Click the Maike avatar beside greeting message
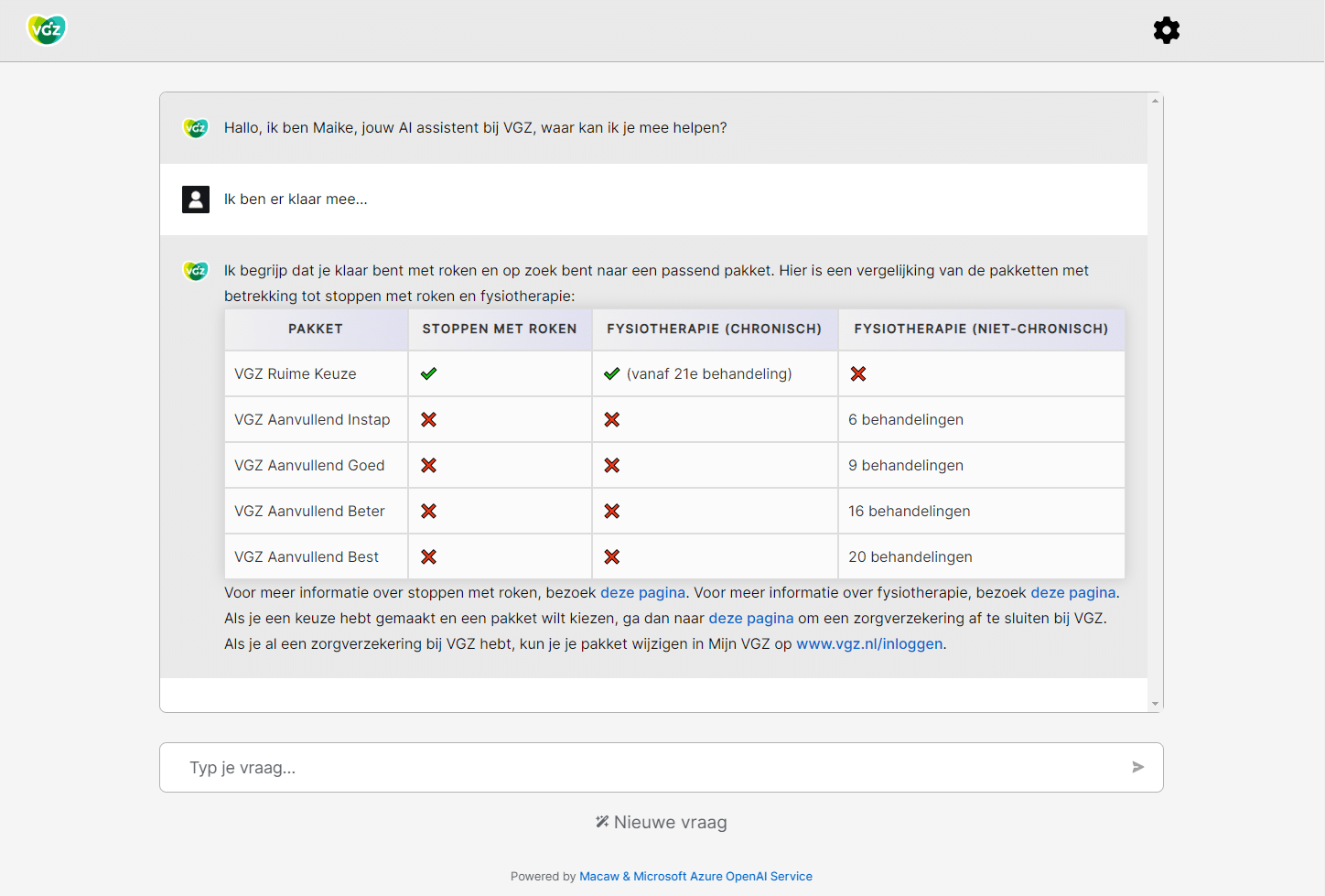This screenshot has width=1325, height=896. (196, 128)
